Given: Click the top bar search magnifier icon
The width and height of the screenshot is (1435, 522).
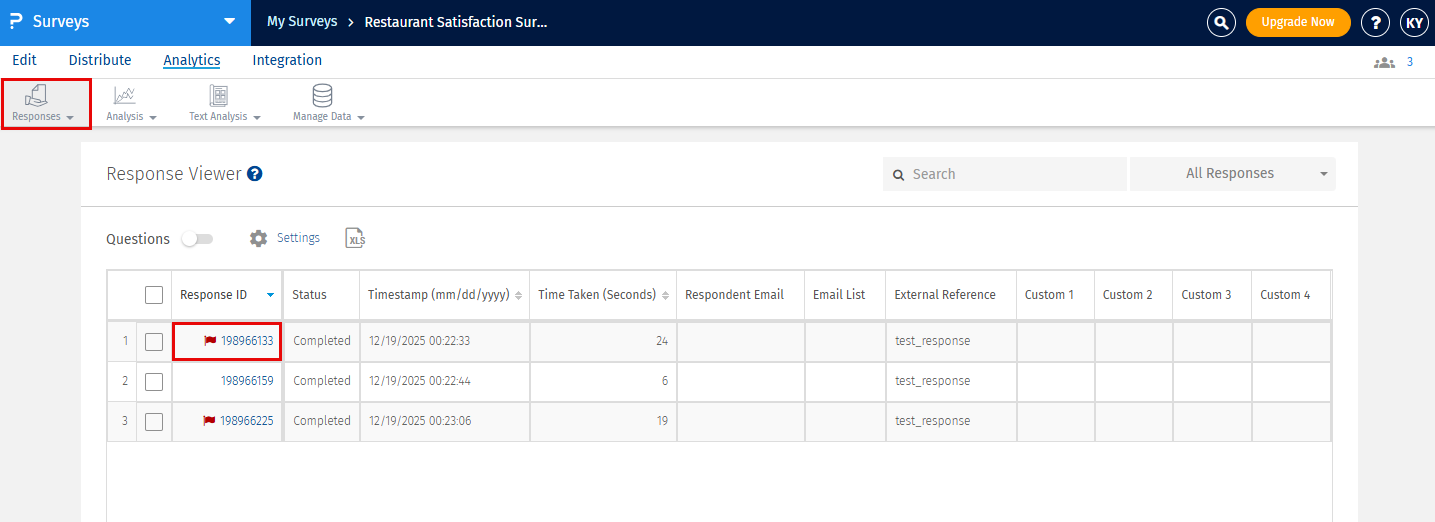Looking at the screenshot, I should coord(1221,22).
